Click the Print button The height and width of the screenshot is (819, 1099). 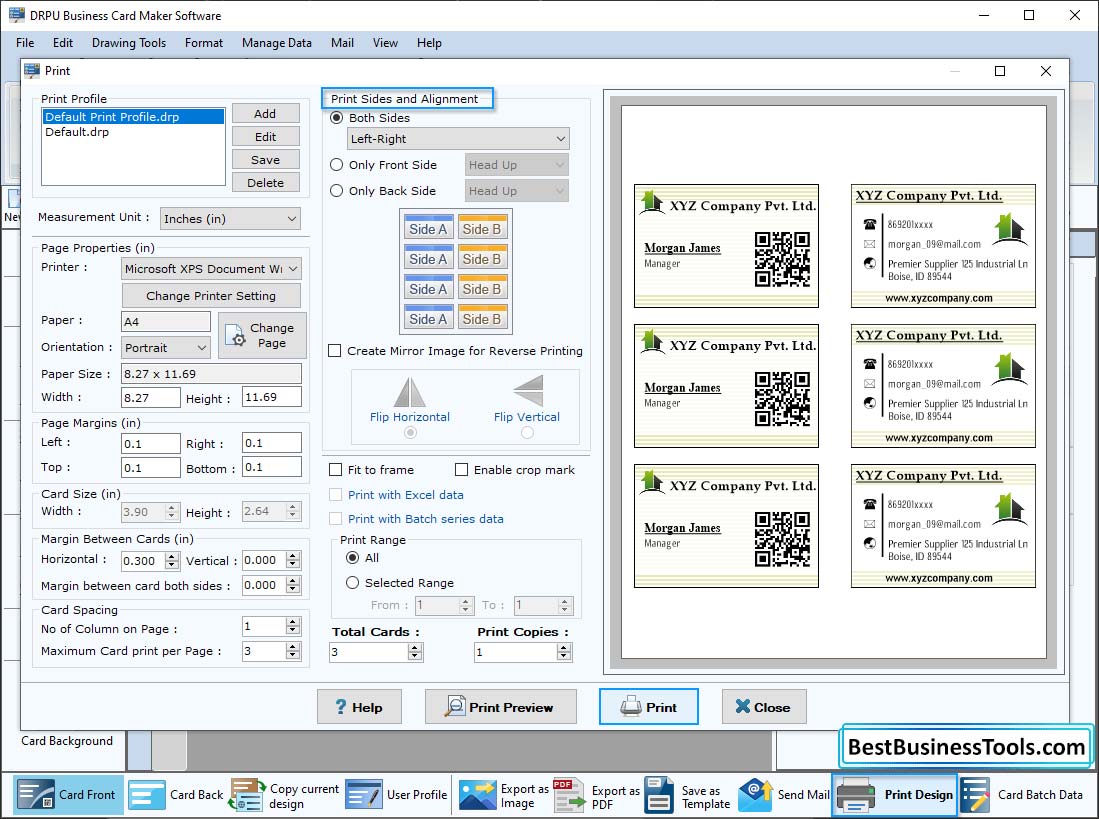coord(648,707)
